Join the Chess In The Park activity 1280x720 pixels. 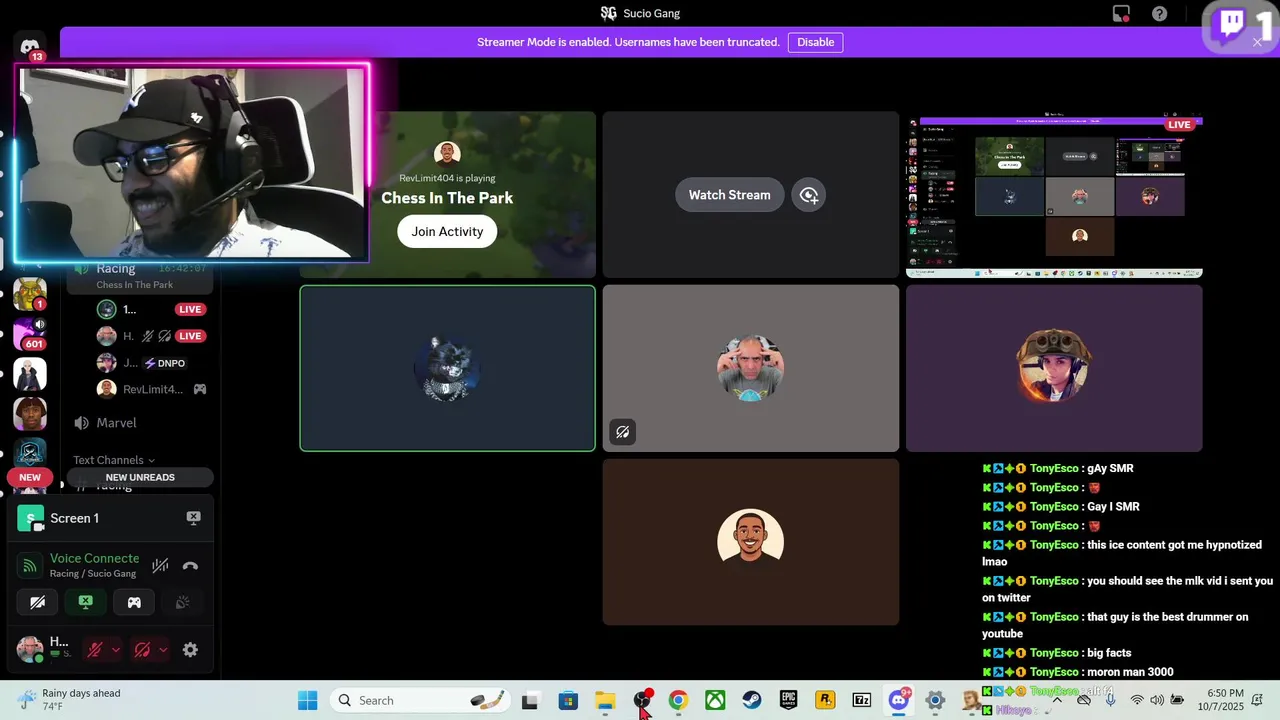447,231
